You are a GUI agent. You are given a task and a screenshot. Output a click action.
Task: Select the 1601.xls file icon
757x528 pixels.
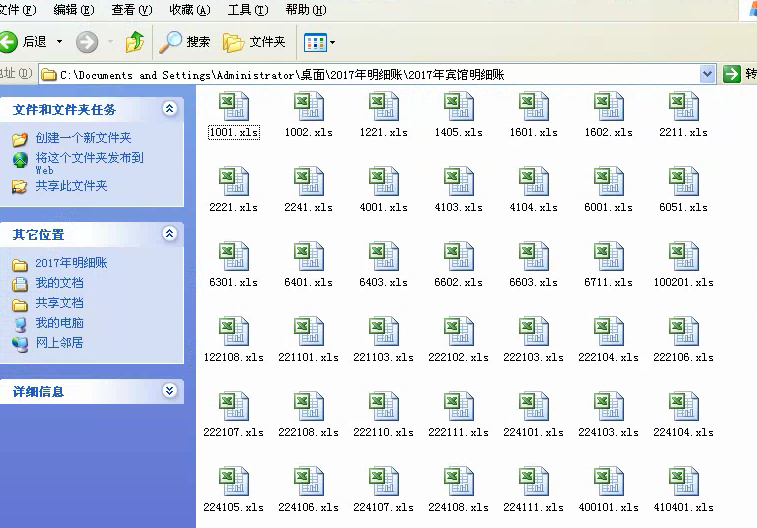[x=533, y=106]
